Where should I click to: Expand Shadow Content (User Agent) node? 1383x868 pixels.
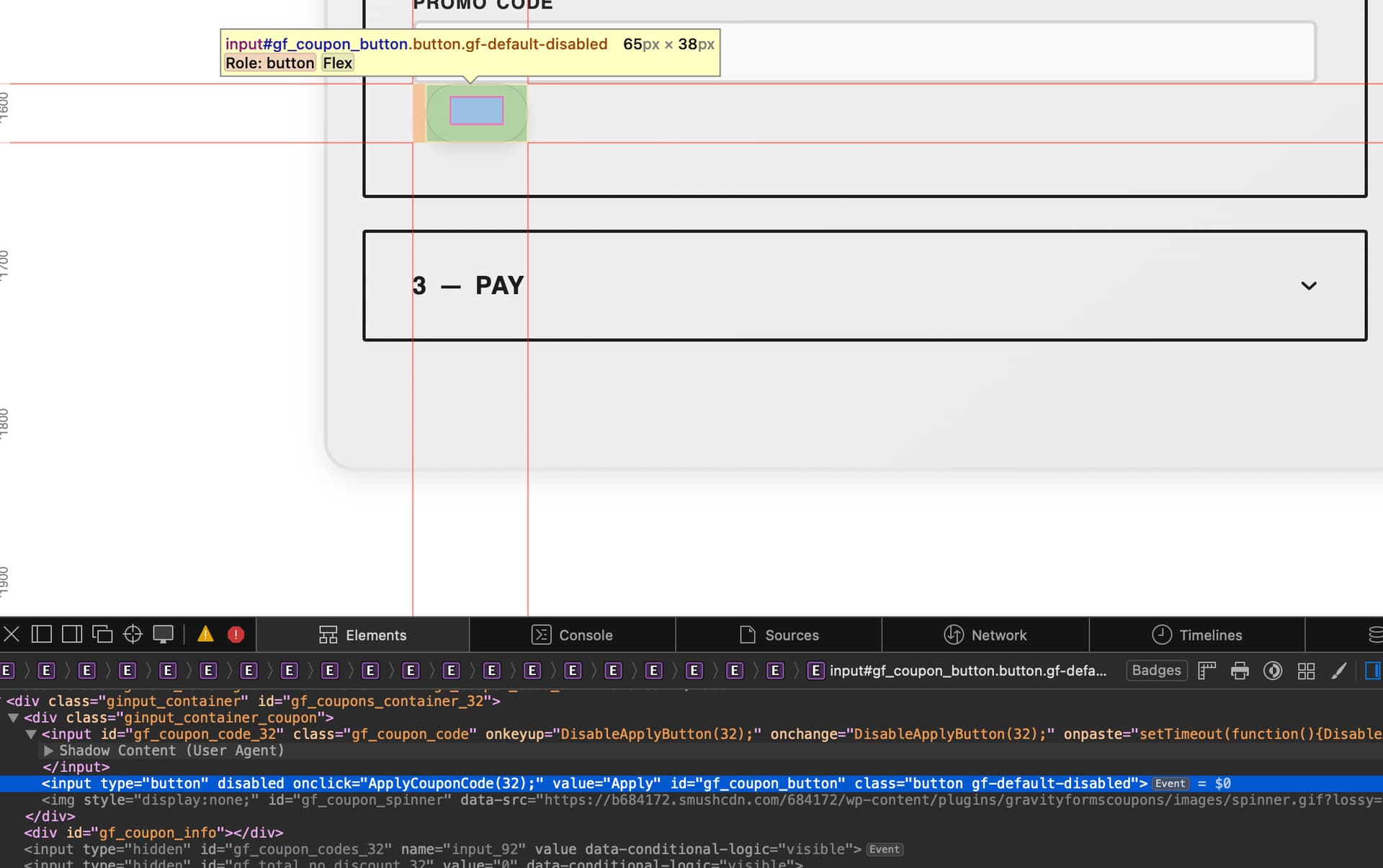49,751
